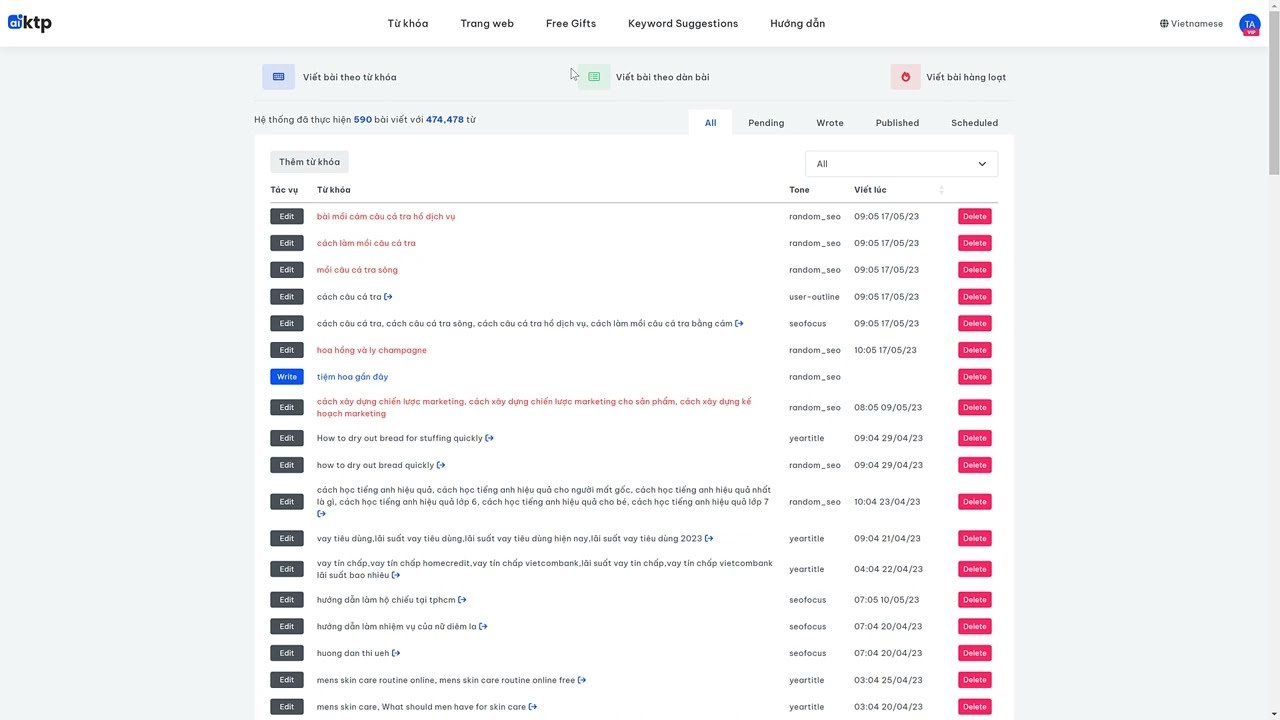Open the link icon after cách làm mồi câu cá tra bằng cám
The image size is (1280, 720).
tap(740, 323)
